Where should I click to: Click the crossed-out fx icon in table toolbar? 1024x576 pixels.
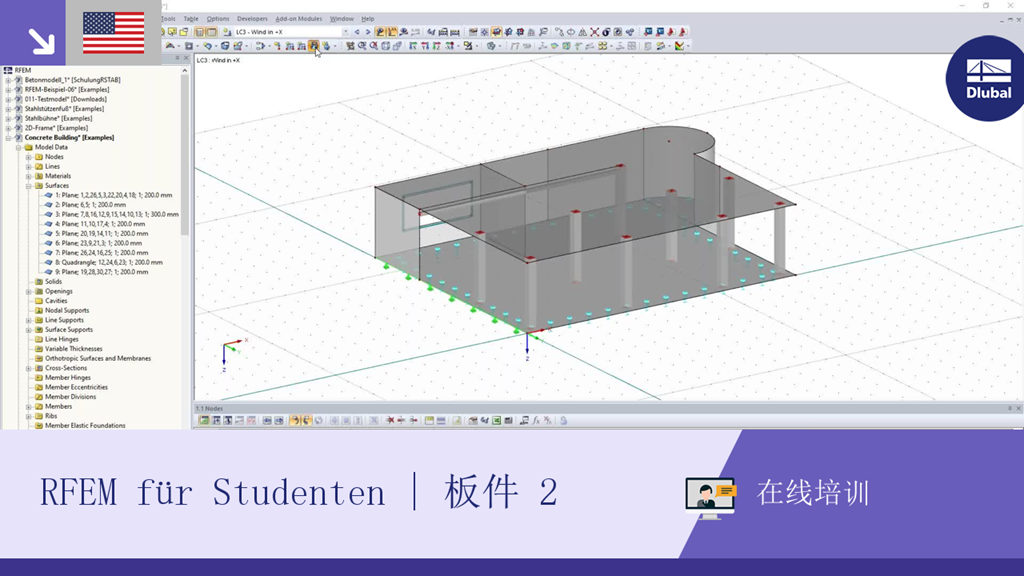pyautogui.click(x=547, y=421)
